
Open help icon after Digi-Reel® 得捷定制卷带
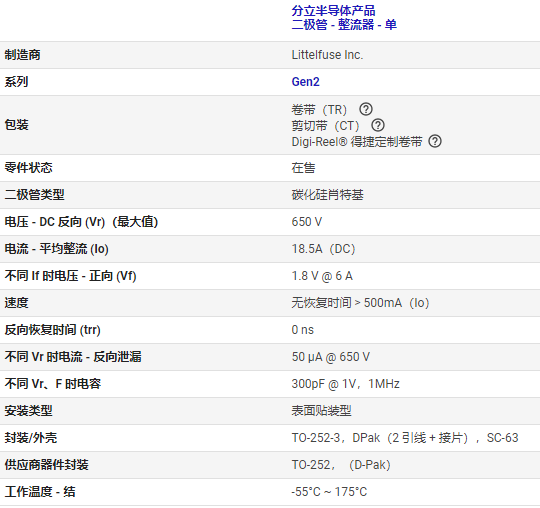[435, 142]
